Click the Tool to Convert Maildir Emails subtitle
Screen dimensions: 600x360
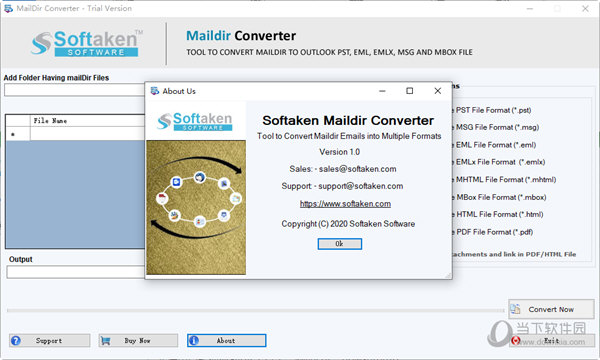[x=349, y=136]
